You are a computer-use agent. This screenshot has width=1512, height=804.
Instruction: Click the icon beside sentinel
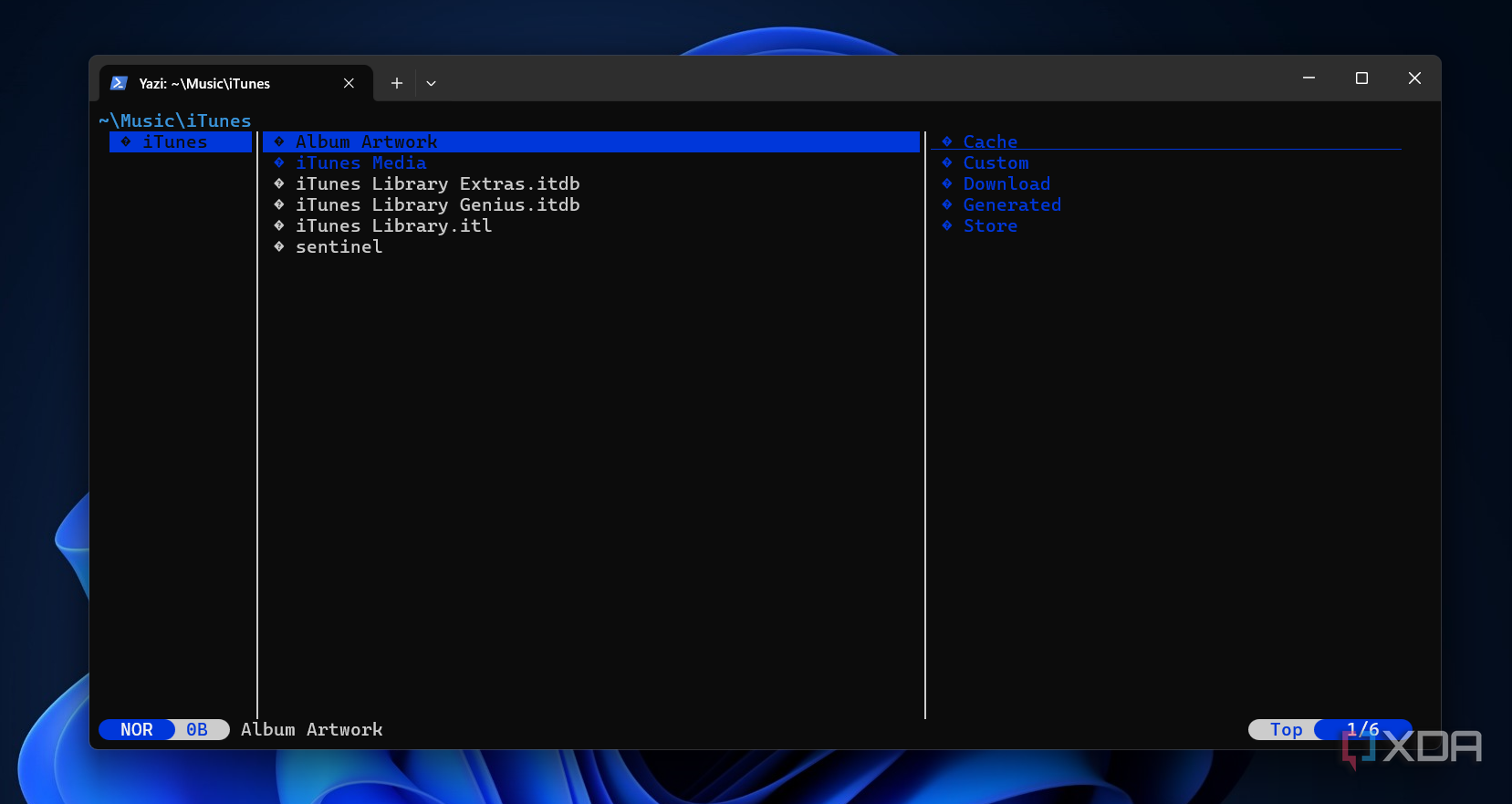(x=279, y=246)
